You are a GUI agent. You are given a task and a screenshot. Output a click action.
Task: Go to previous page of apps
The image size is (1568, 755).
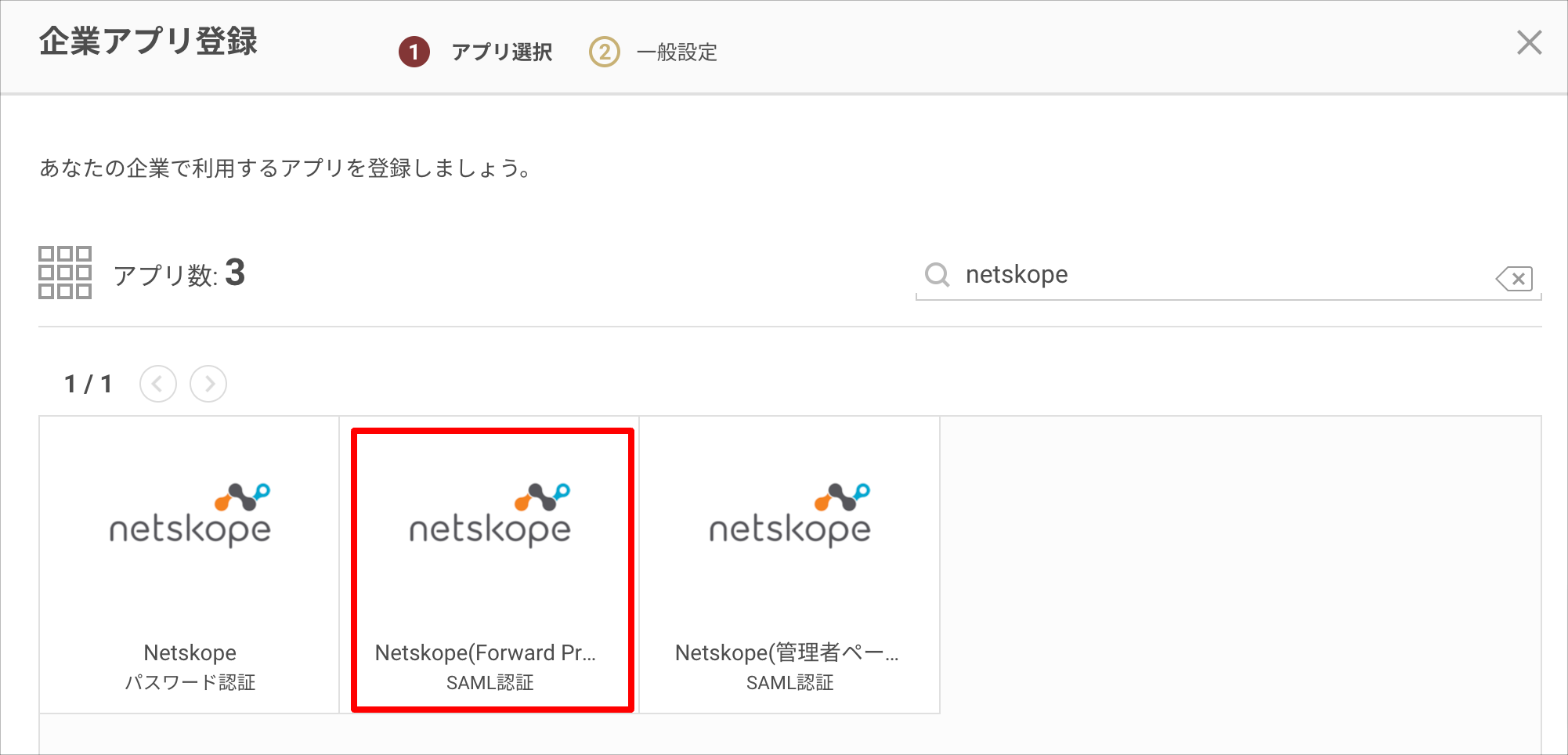[x=158, y=384]
